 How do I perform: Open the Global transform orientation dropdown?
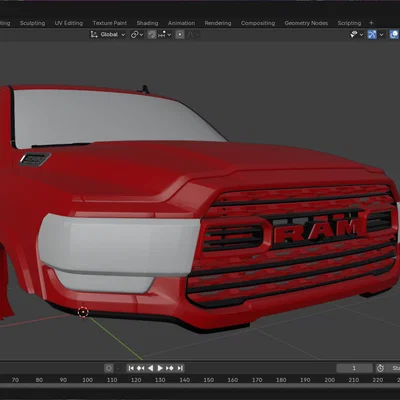108,35
